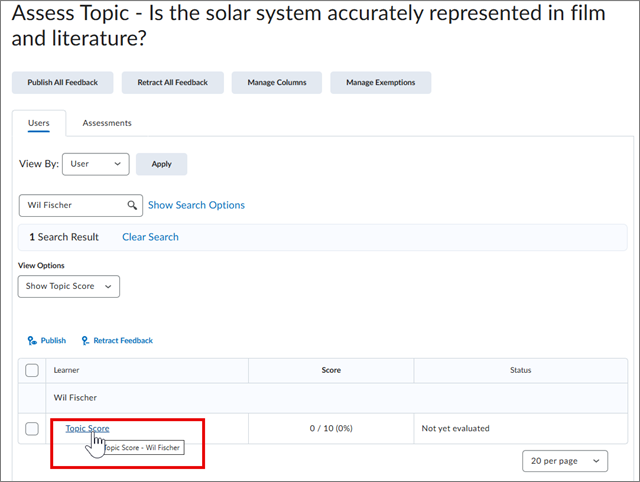Click the Publish key icon

click(32, 341)
